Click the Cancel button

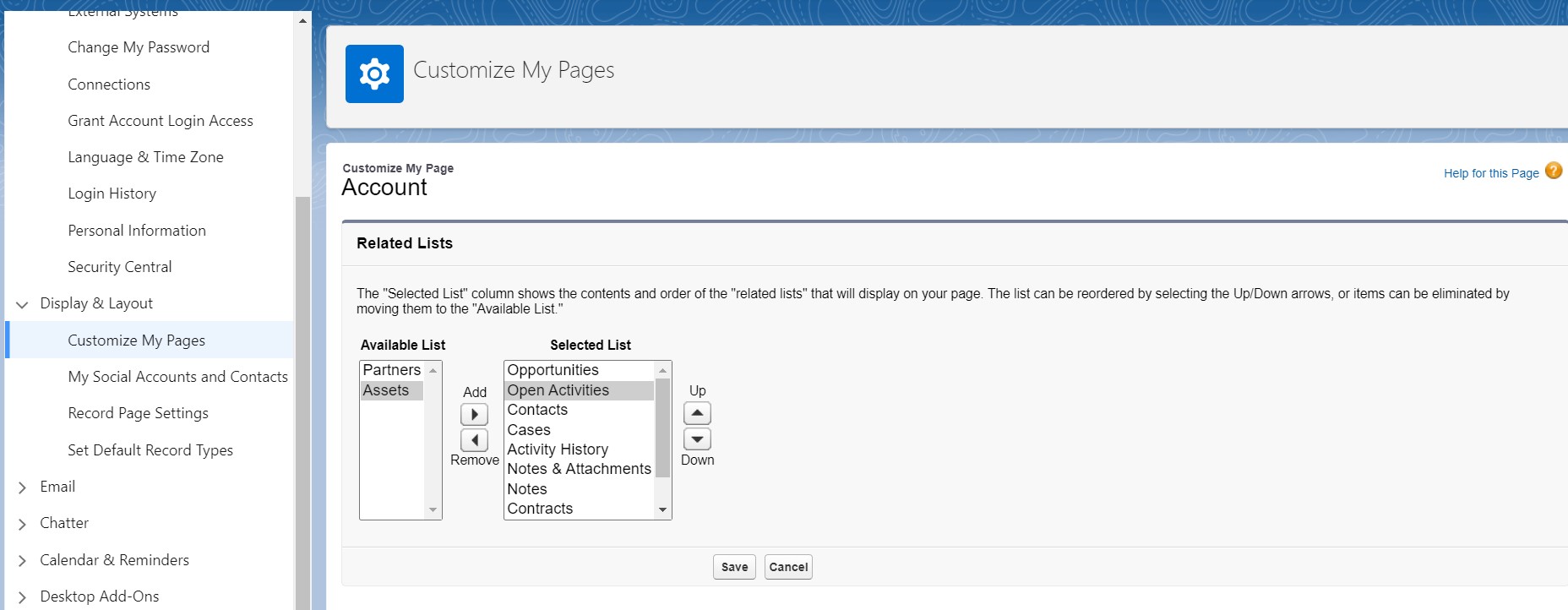click(x=788, y=567)
